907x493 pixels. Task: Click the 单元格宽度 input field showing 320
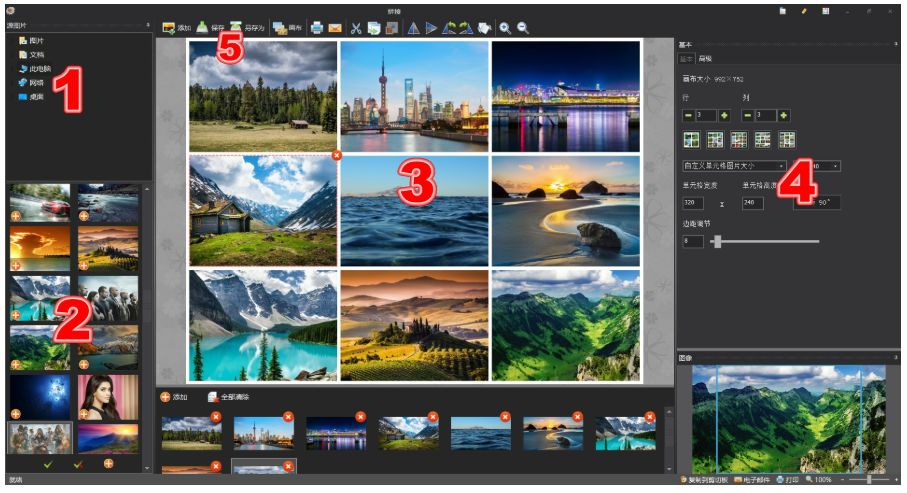tap(692, 203)
